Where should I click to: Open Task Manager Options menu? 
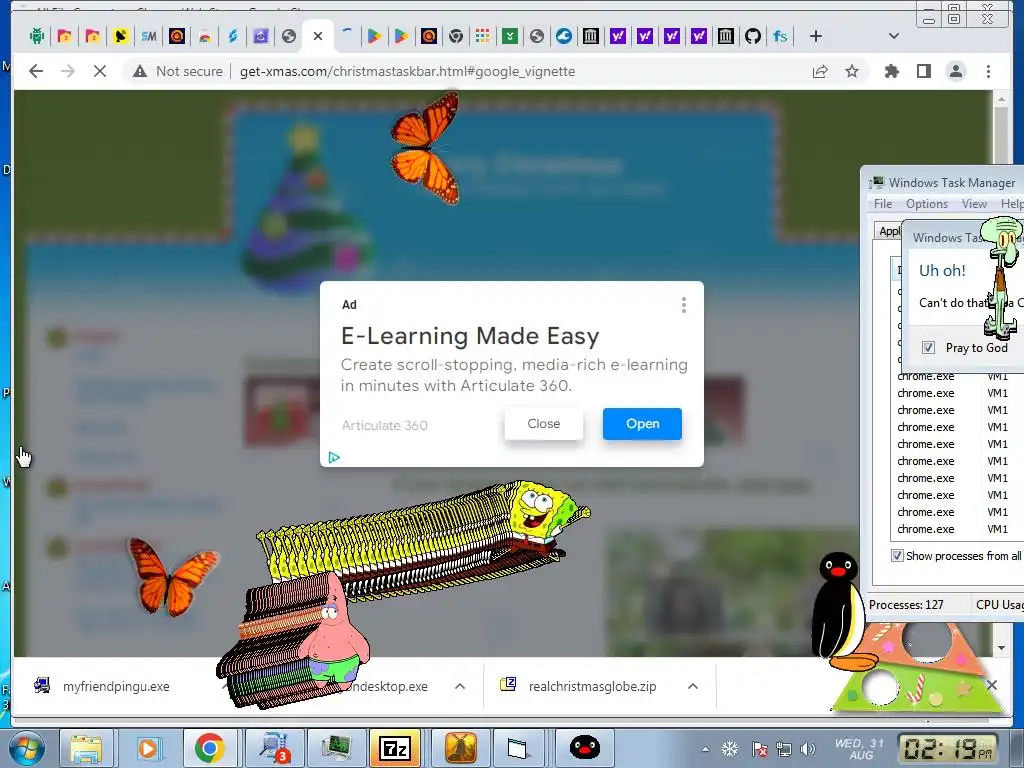click(x=927, y=204)
